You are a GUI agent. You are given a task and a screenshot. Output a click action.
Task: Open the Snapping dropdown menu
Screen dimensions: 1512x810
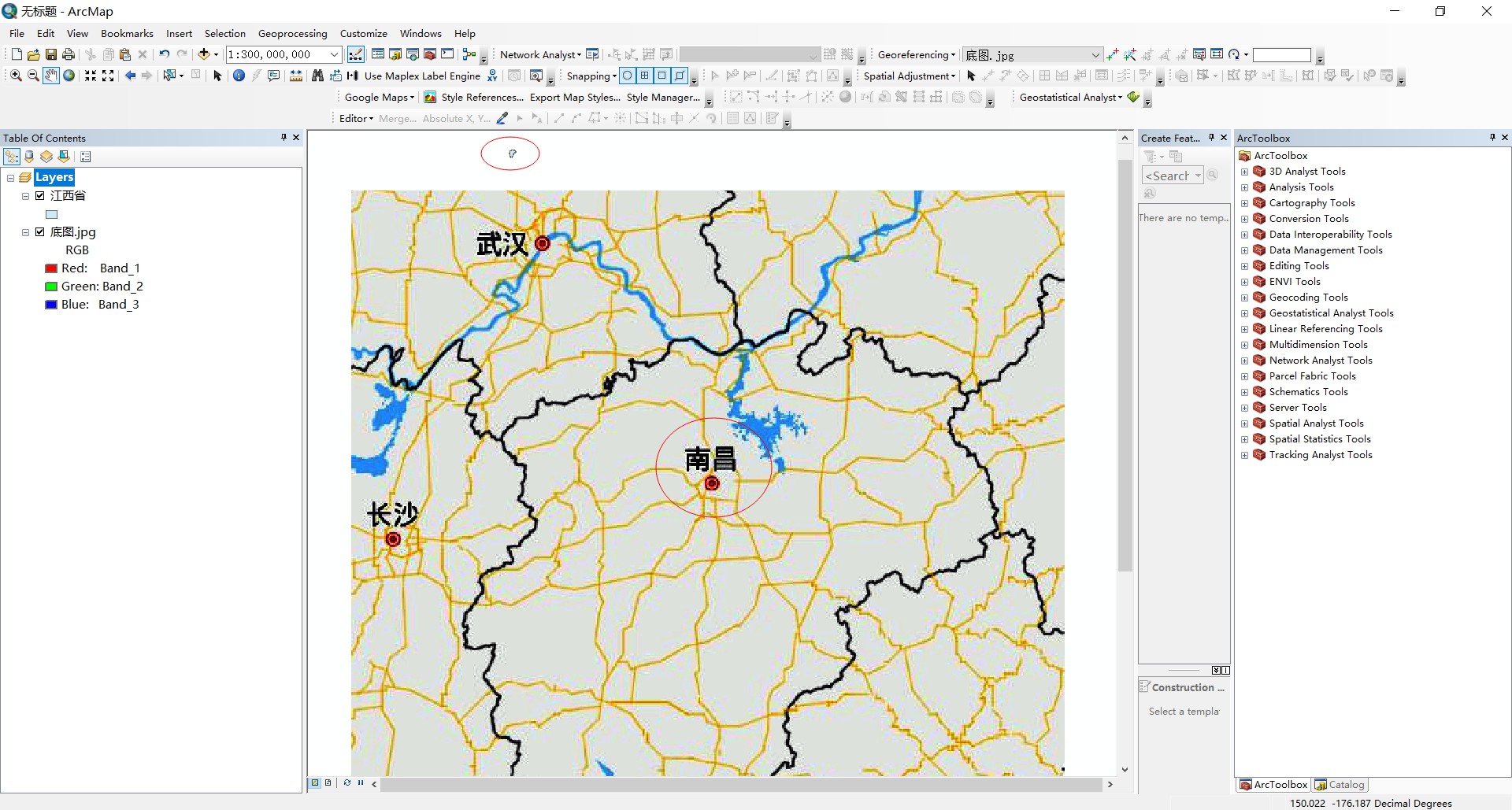pos(591,76)
